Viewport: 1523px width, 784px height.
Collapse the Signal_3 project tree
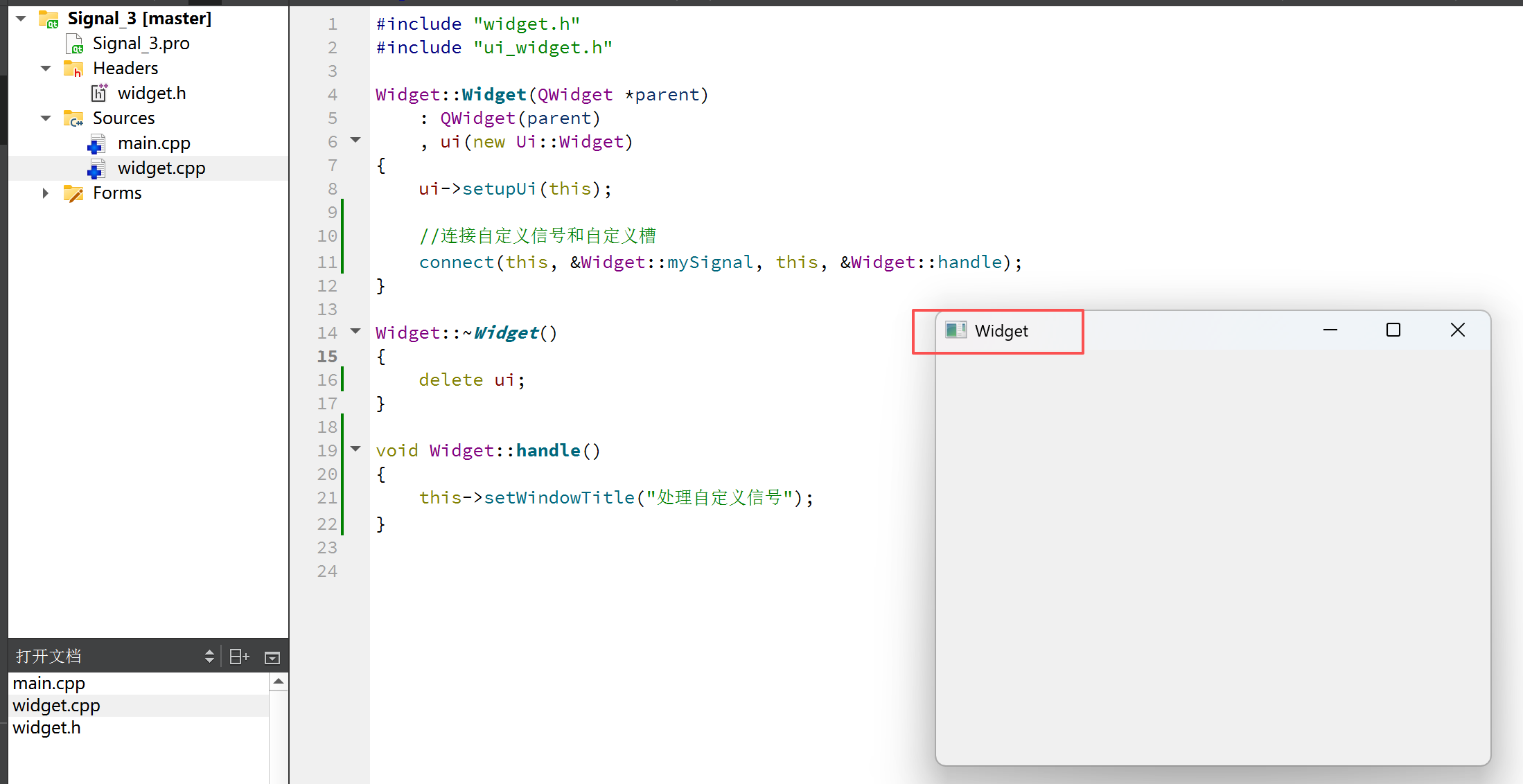pyautogui.click(x=21, y=19)
